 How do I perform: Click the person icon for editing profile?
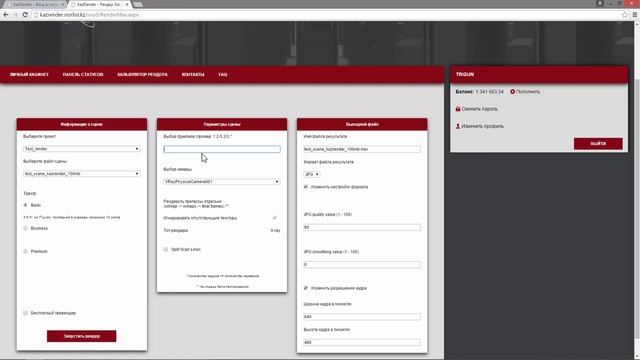[458, 126]
